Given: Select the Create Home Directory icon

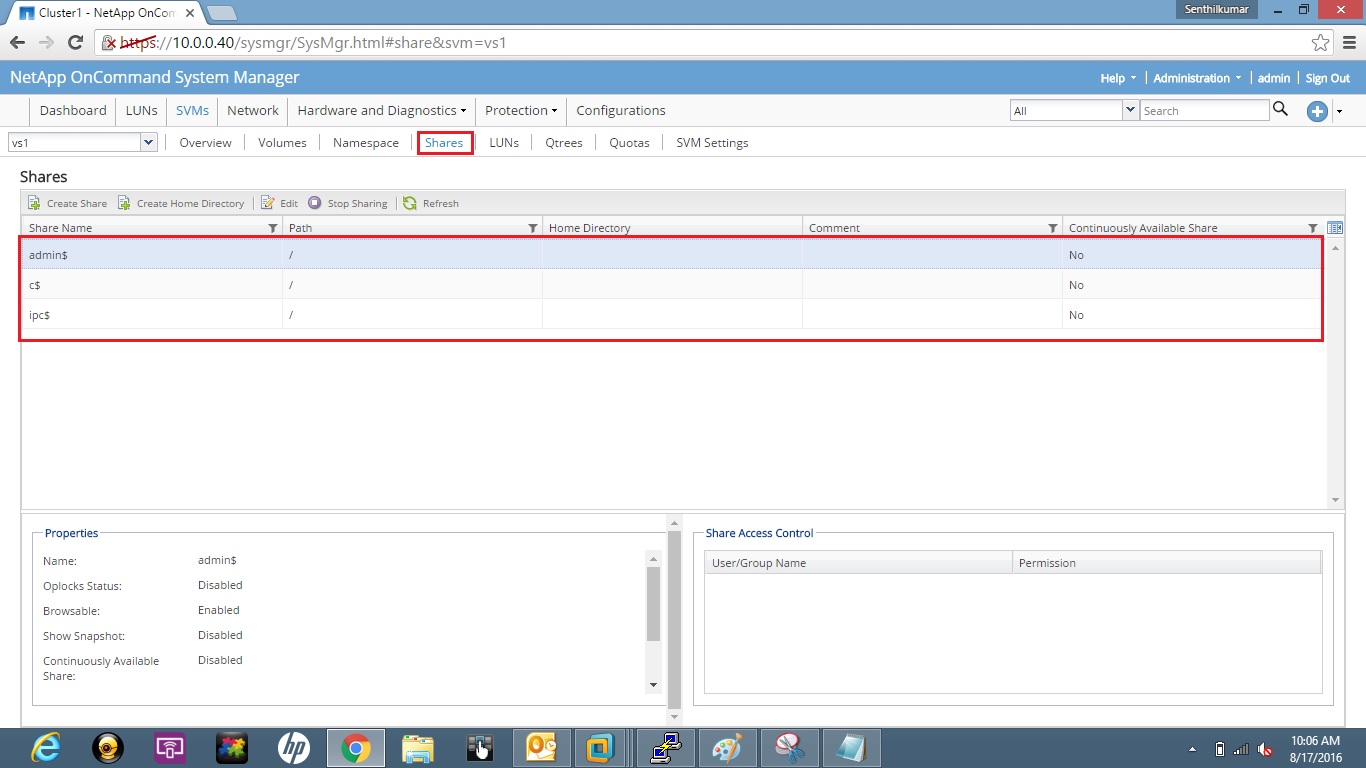Looking at the screenshot, I should point(181,203).
